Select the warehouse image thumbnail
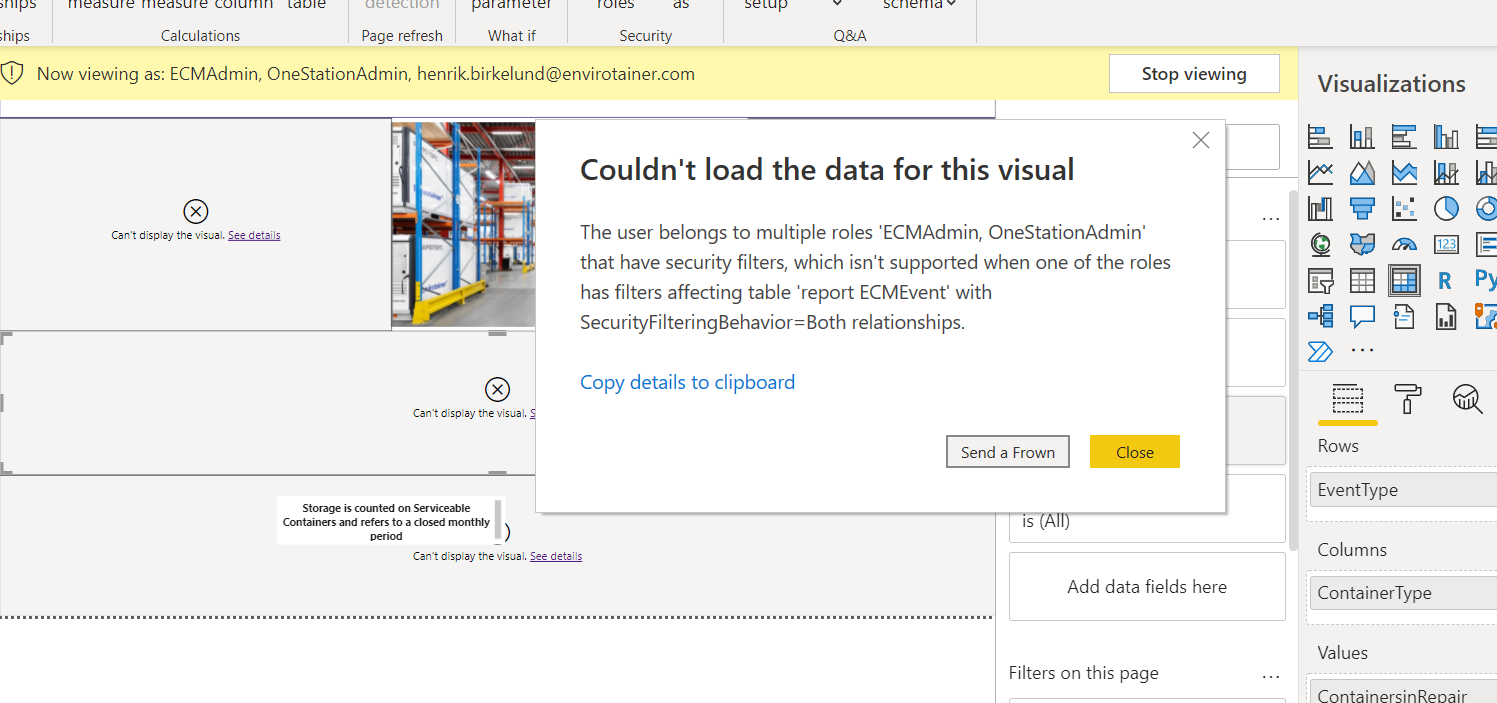Viewport: 1497px width, 703px height. point(463,225)
